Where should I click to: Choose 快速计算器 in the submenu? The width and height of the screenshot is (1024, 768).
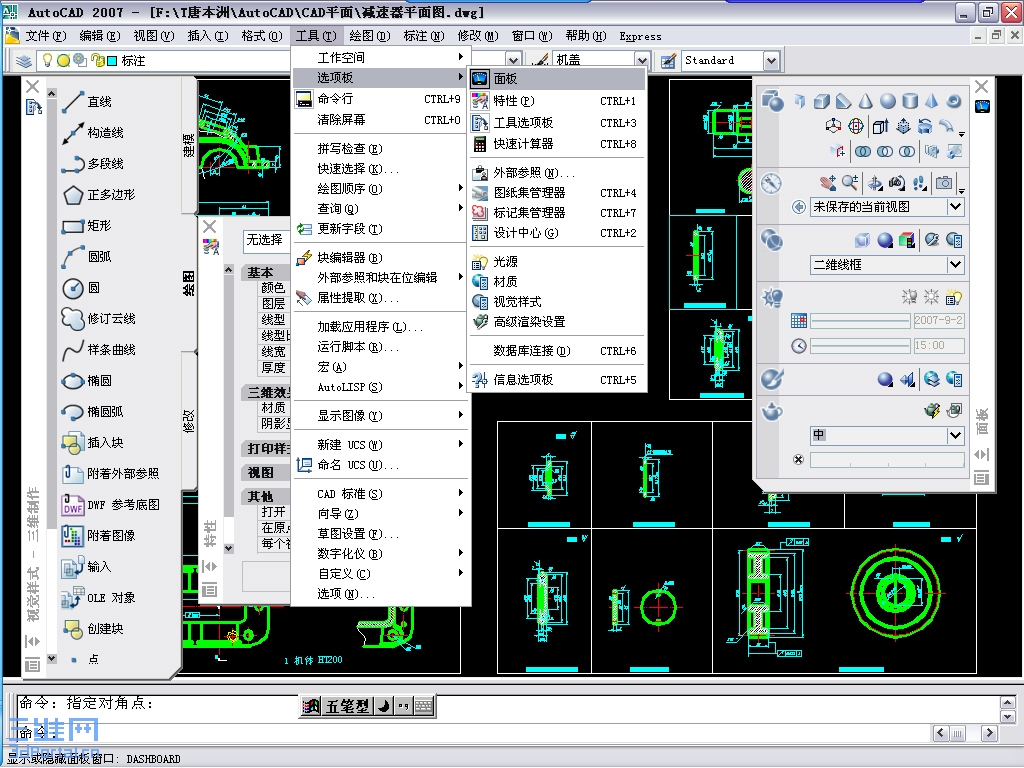click(557, 144)
